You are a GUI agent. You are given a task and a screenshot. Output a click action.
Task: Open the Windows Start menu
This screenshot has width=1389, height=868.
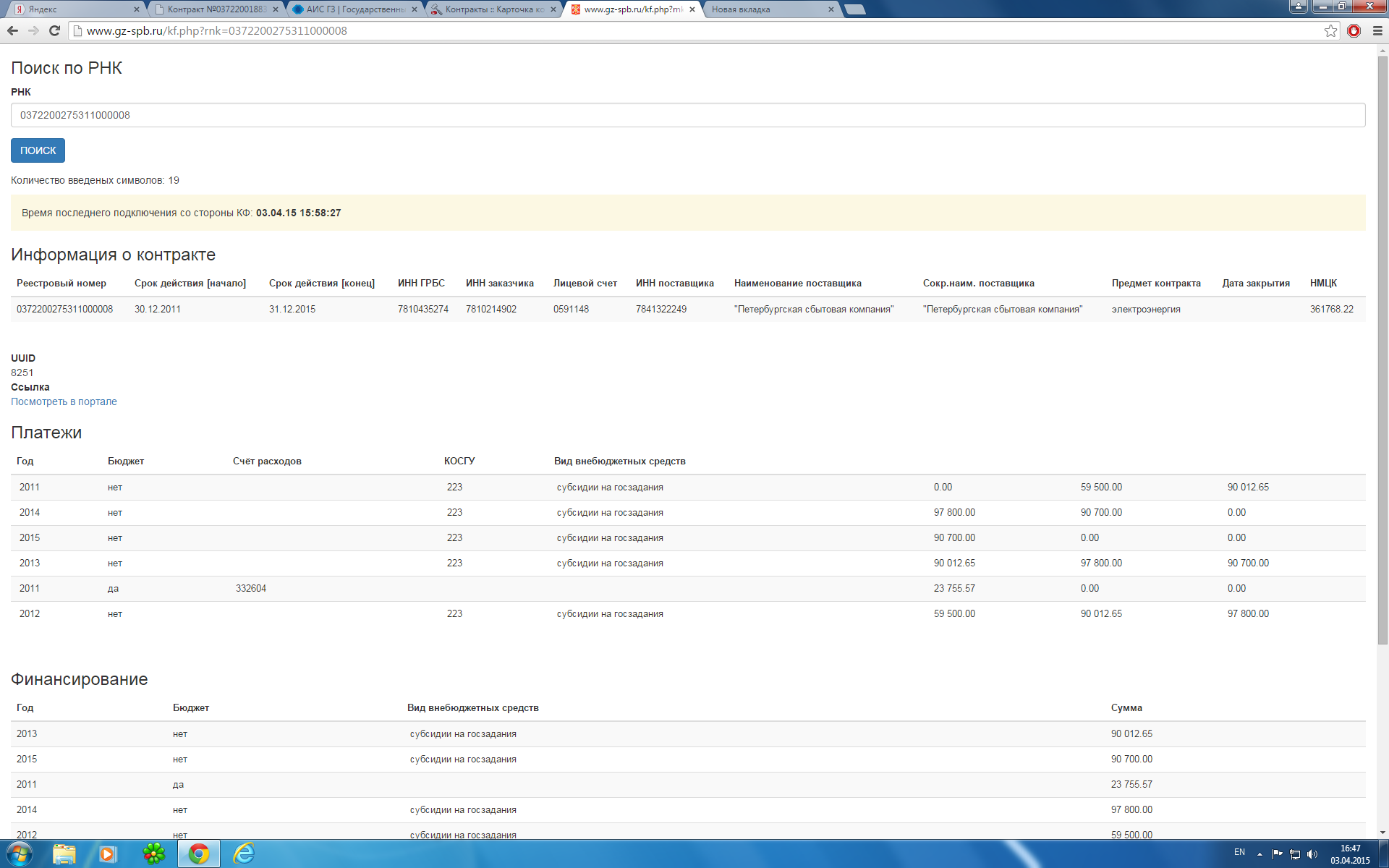(19, 854)
